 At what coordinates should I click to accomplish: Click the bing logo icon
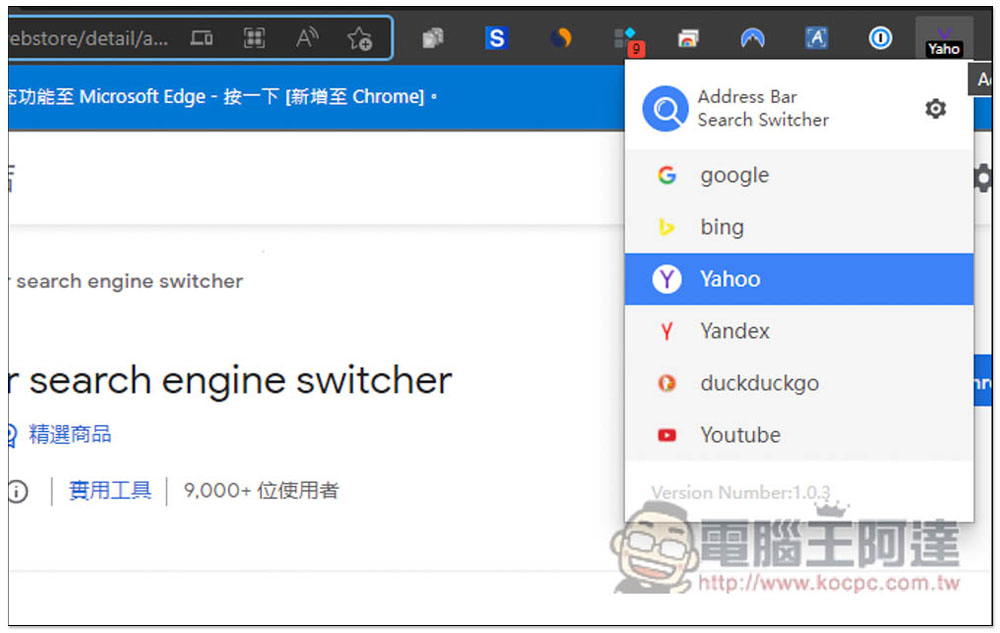click(x=666, y=227)
